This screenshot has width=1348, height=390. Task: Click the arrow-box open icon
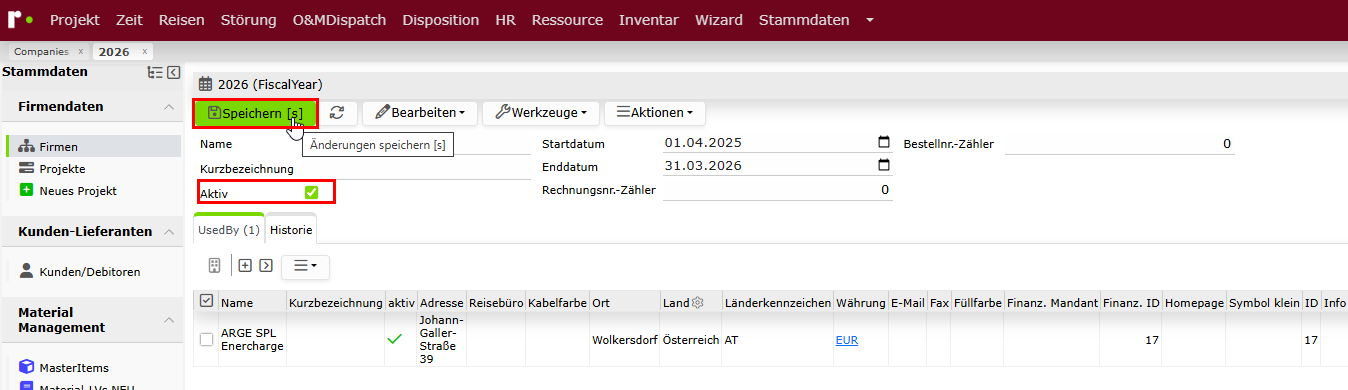265,265
